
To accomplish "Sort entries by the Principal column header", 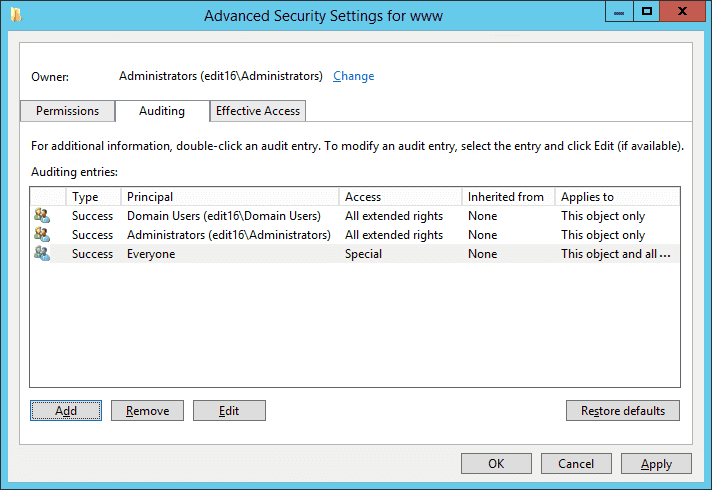I will click(230, 197).
